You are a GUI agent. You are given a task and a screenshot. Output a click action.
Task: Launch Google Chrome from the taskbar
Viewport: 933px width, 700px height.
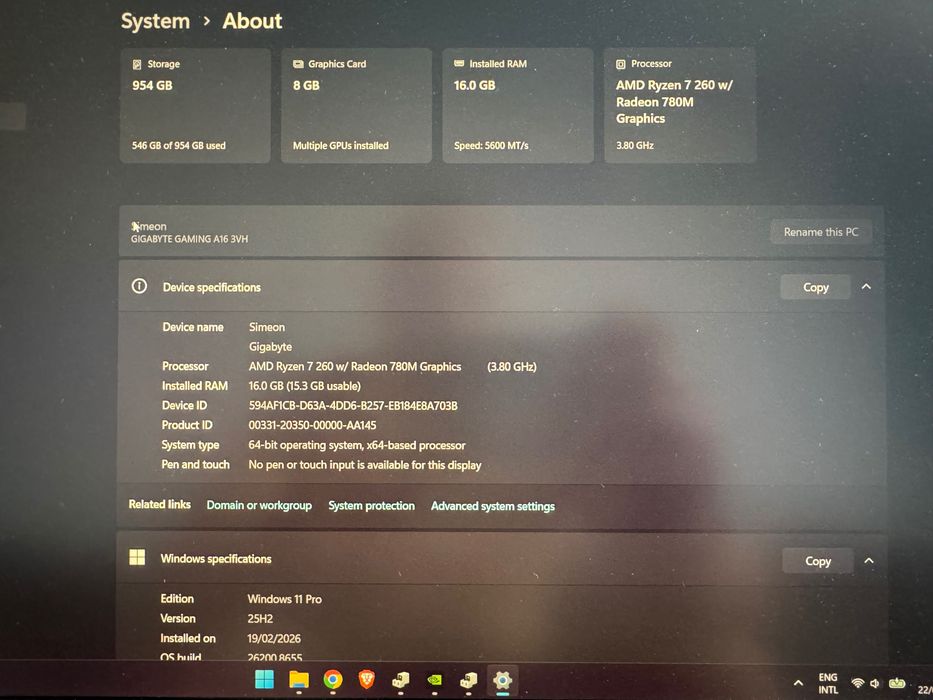[333, 679]
